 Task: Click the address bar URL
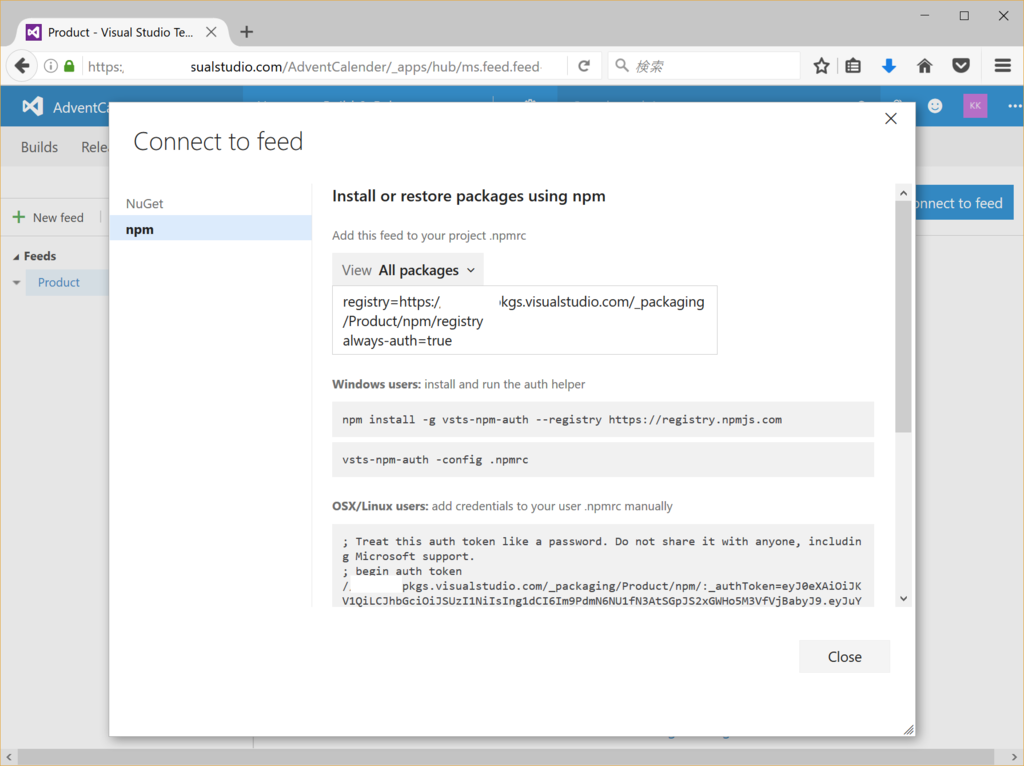[313, 67]
